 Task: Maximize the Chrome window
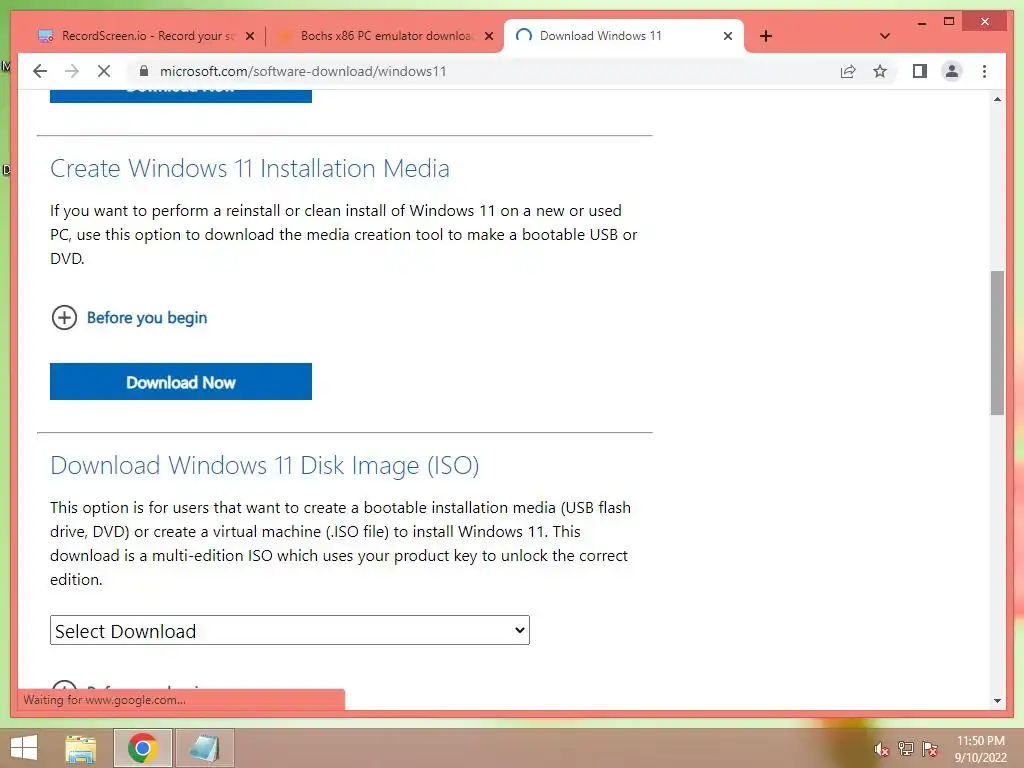pos(949,22)
